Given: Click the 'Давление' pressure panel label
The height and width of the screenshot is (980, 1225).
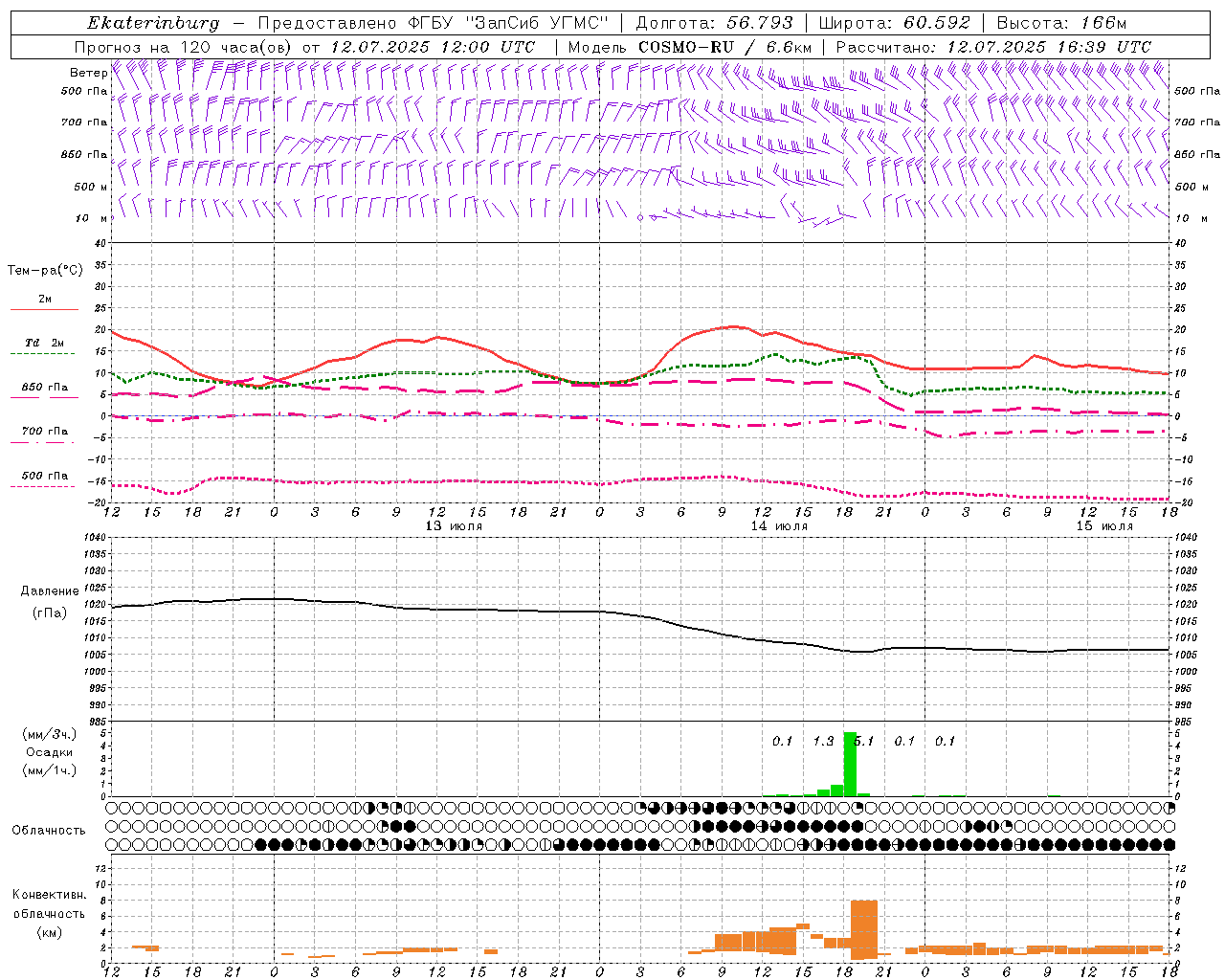Looking at the screenshot, I should [x=50, y=591].
